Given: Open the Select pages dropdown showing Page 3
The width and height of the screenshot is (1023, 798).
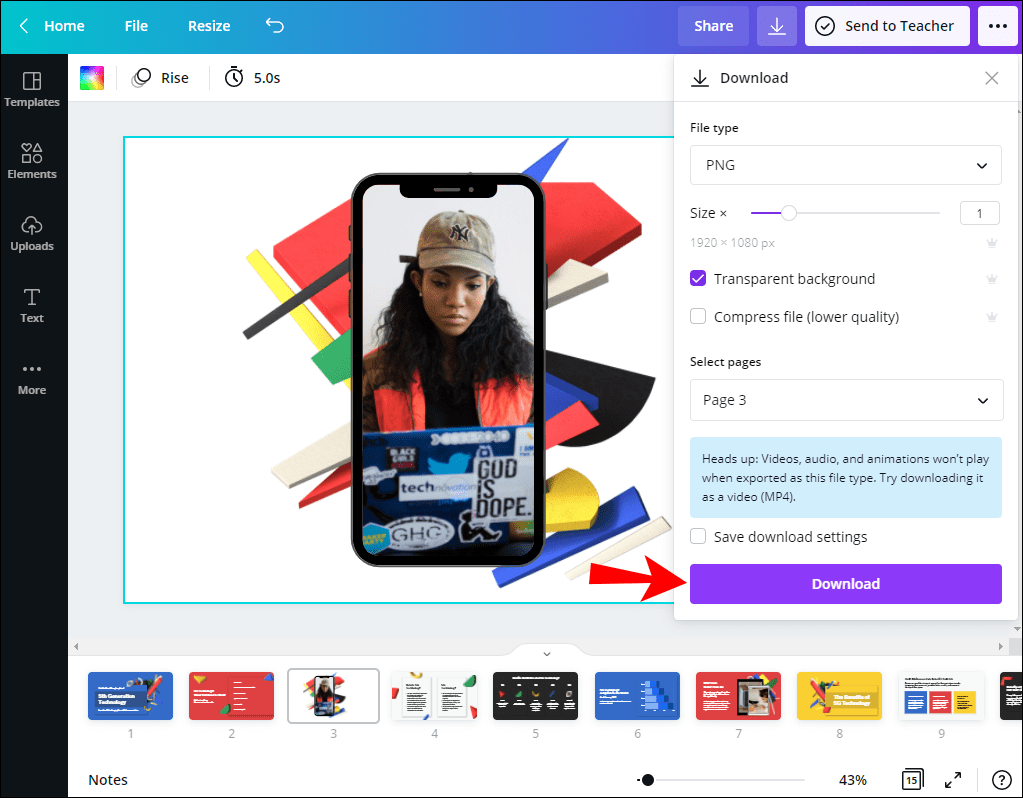Looking at the screenshot, I should coord(845,400).
